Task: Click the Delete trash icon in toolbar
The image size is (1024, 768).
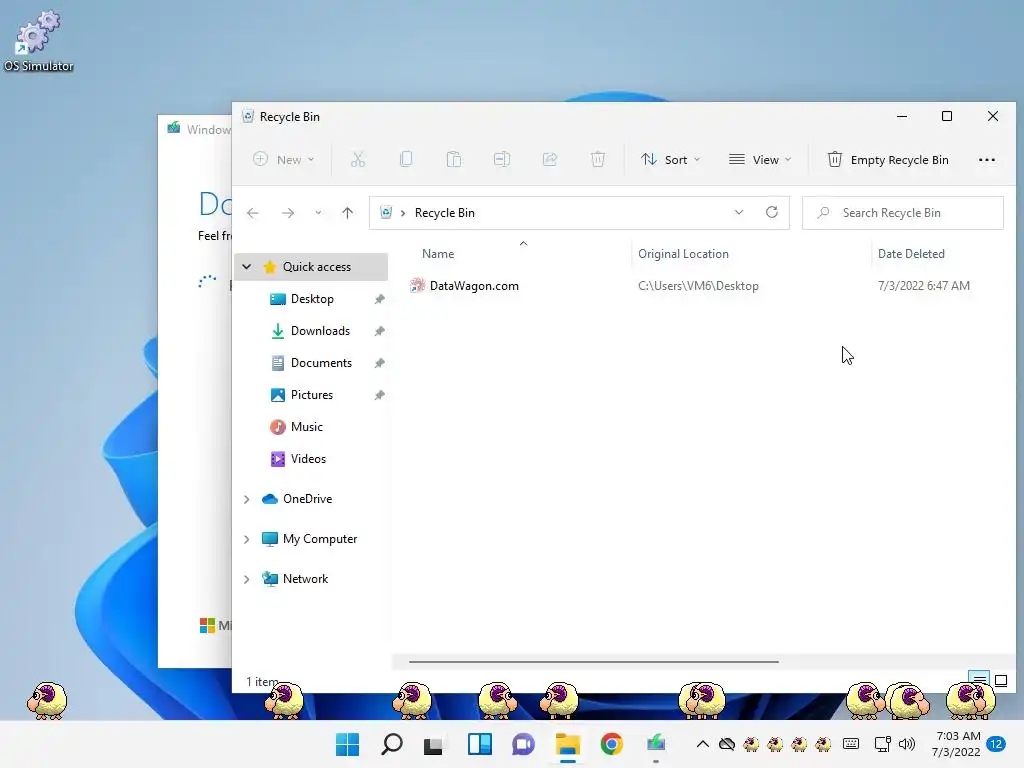Action: [x=598, y=159]
